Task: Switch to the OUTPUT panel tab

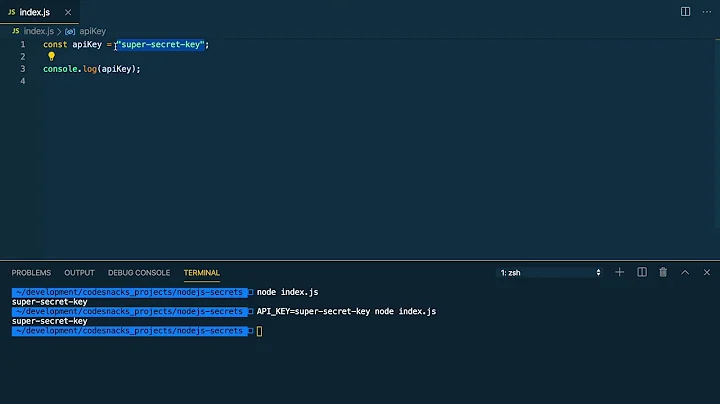Action: click(x=79, y=273)
